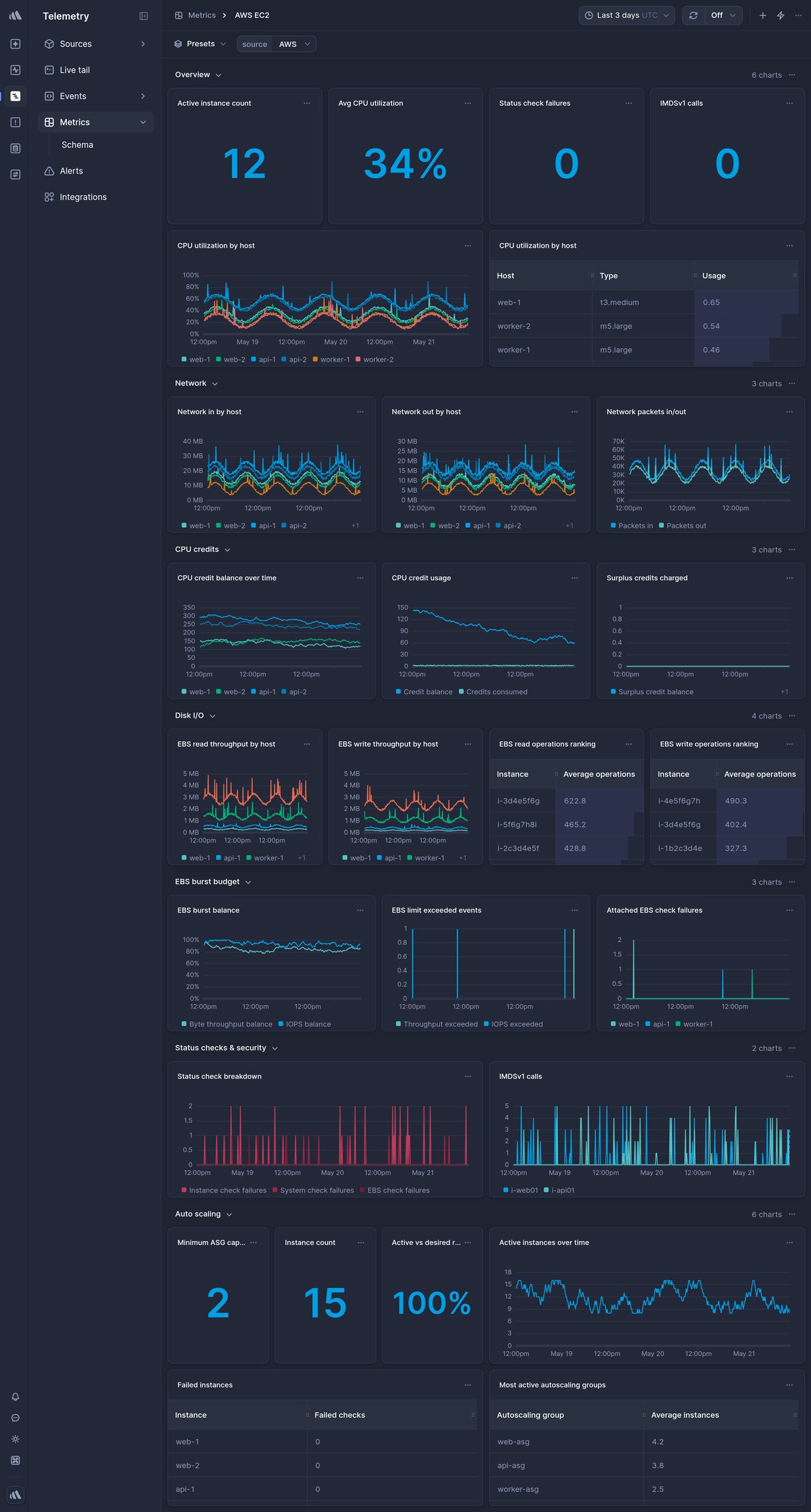811x1512 pixels.
Task: Toggle IOPS balance legend series
Action: 304,1025
